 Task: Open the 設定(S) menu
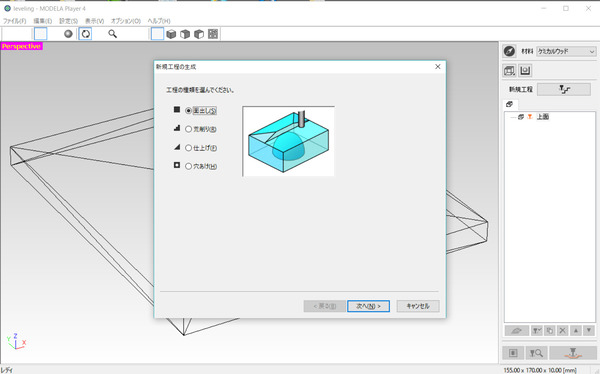point(68,21)
